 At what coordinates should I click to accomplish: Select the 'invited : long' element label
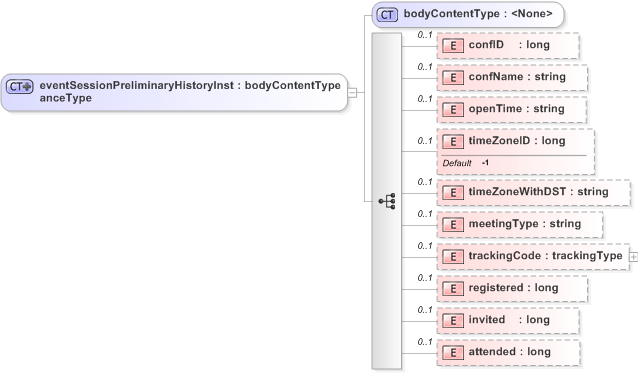[509, 320]
